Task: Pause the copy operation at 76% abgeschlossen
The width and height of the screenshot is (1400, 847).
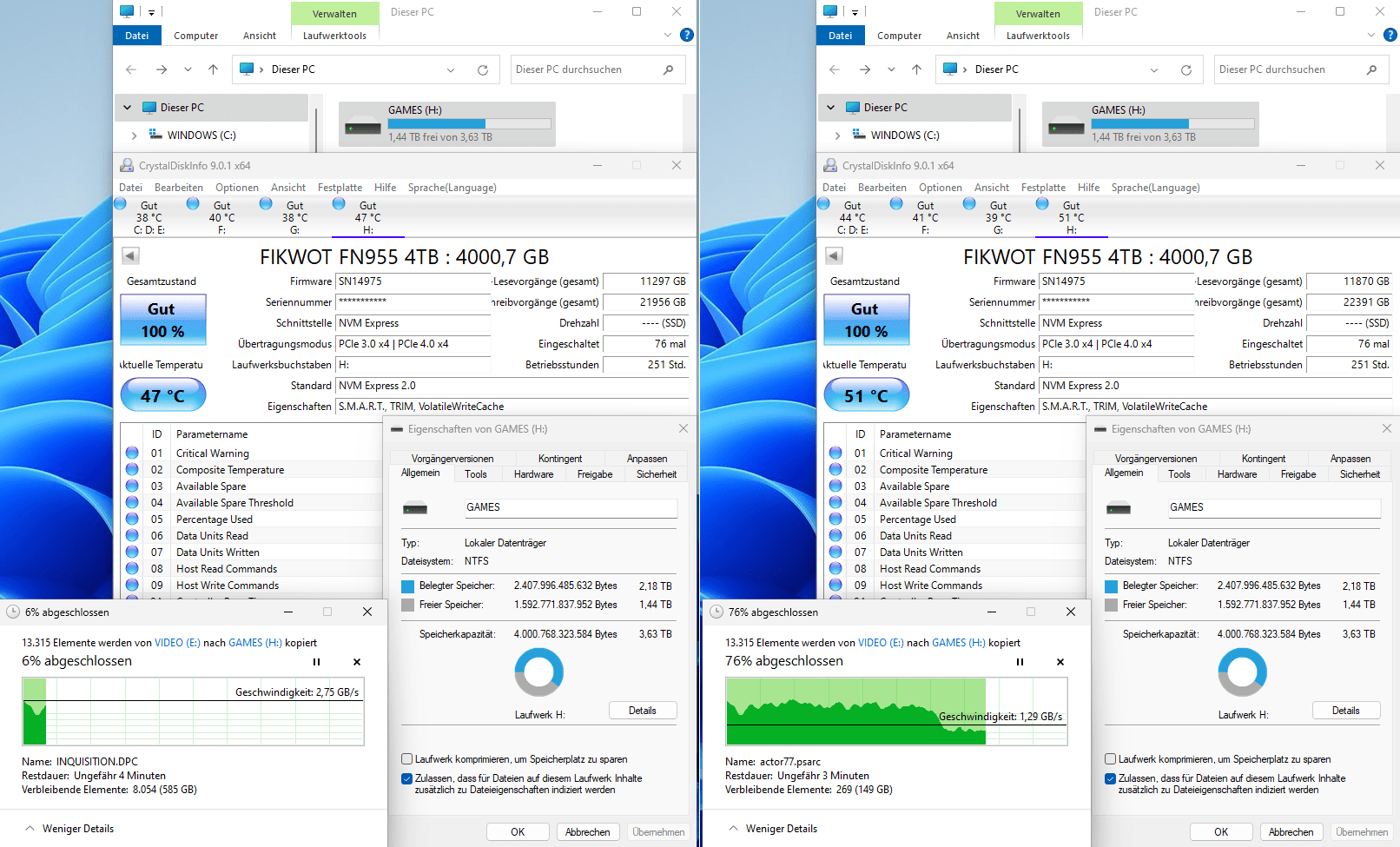Action: click(x=1020, y=662)
